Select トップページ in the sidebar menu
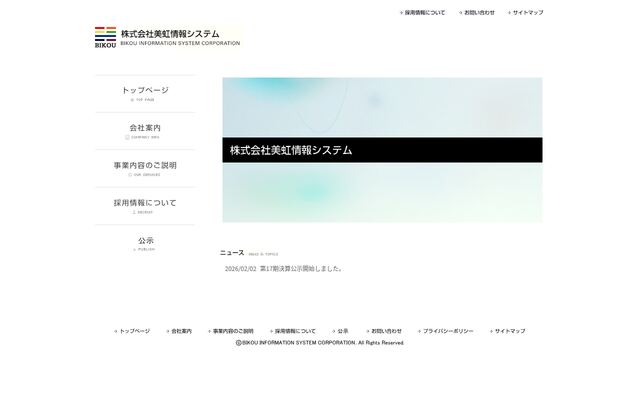The height and width of the screenshot is (400, 640). point(145,93)
